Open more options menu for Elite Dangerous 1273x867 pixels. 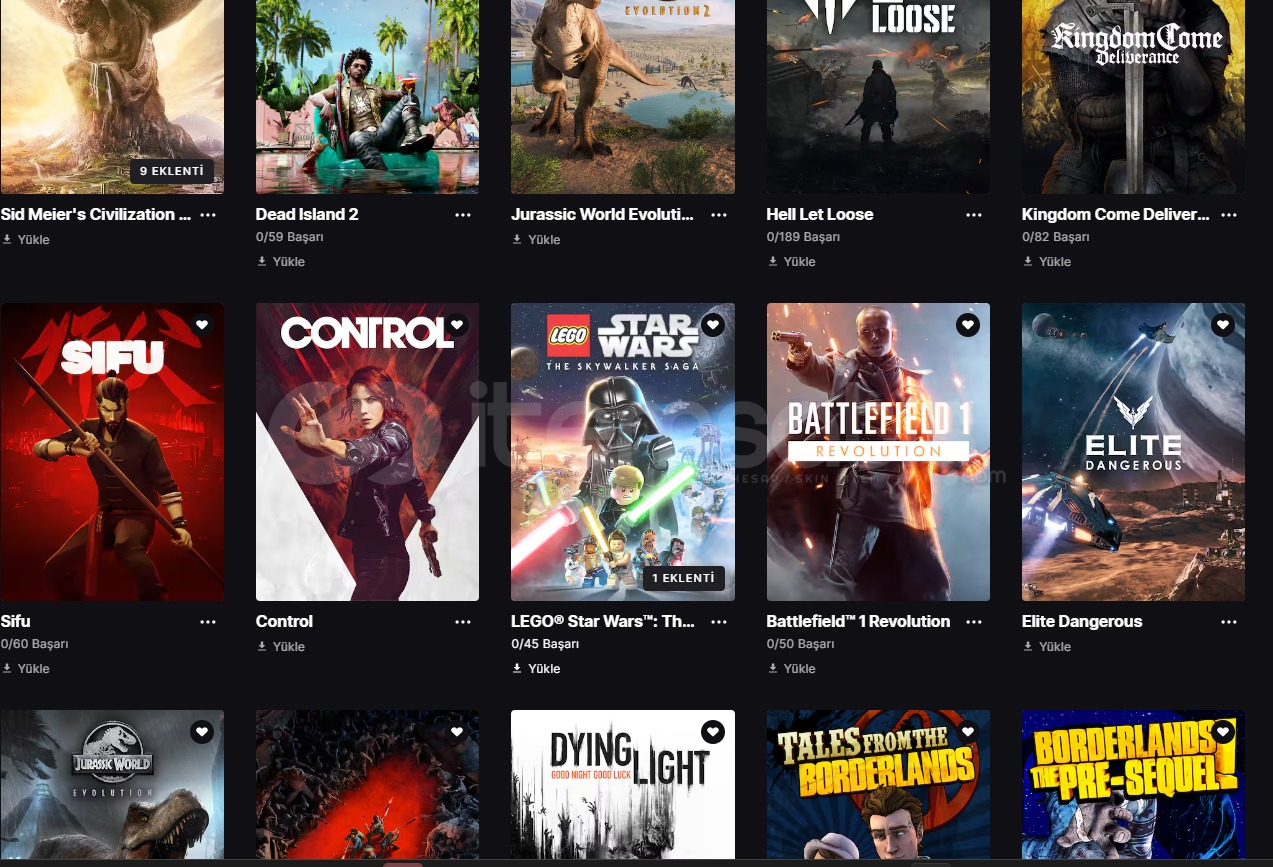click(x=1229, y=622)
